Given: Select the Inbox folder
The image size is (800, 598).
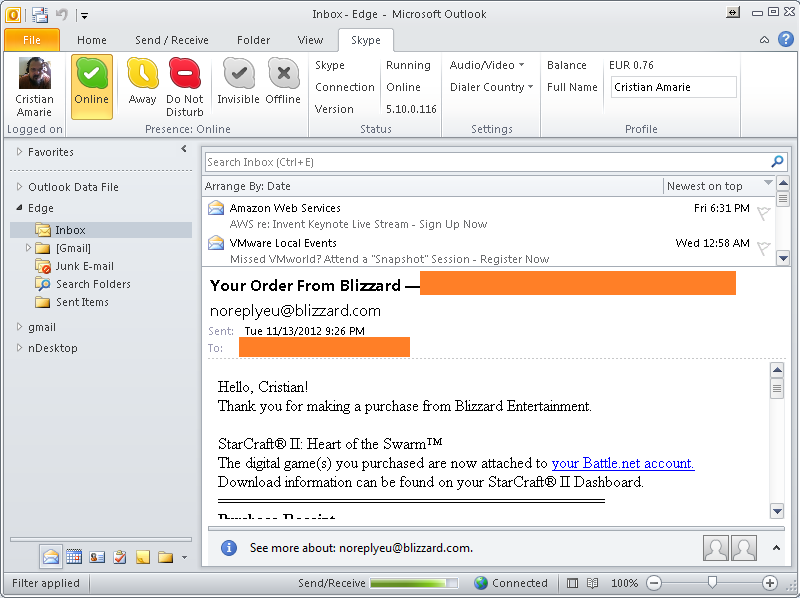Looking at the screenshot, I should click(101, 230).
